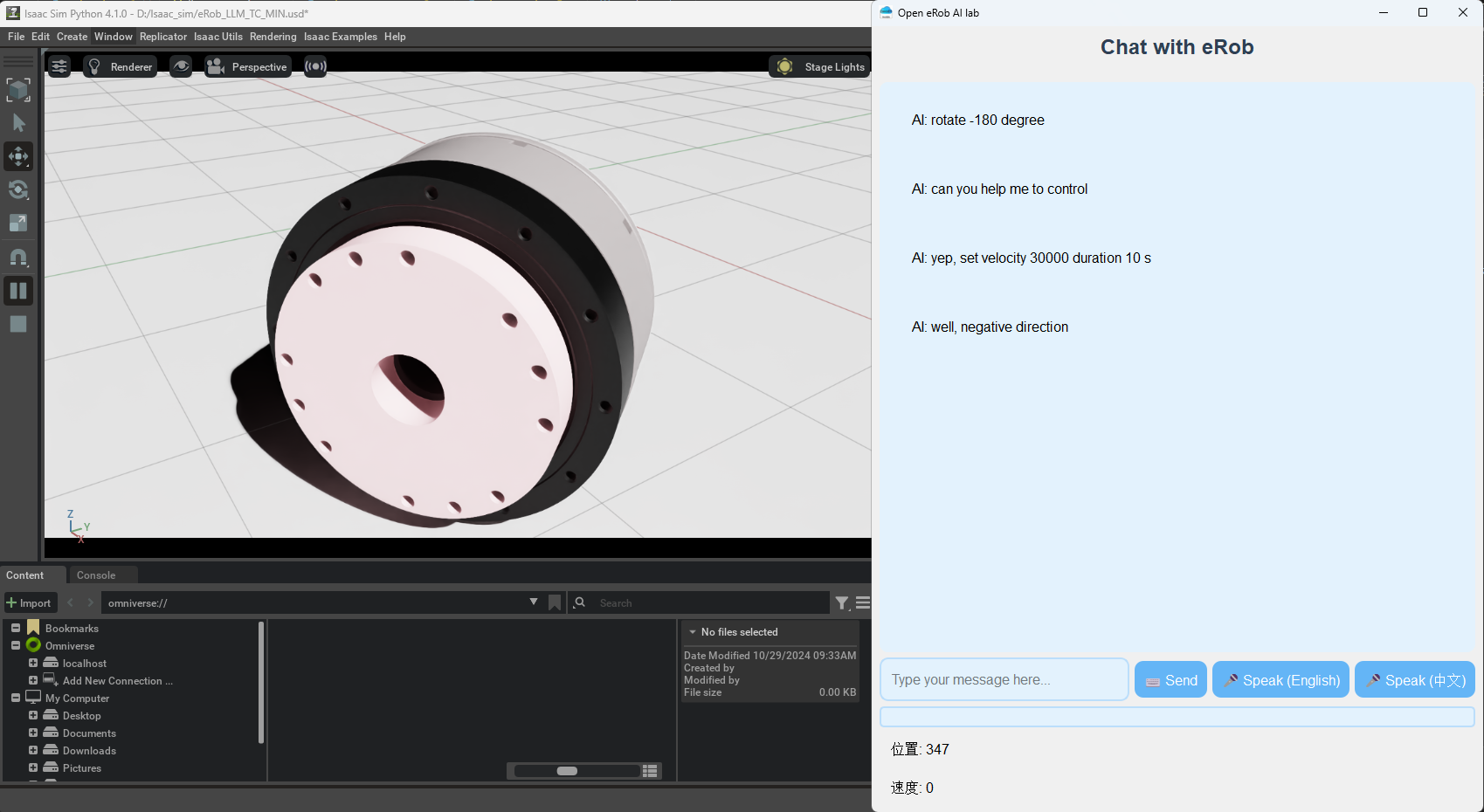Click the arrow selection tool

pos(18,124)
